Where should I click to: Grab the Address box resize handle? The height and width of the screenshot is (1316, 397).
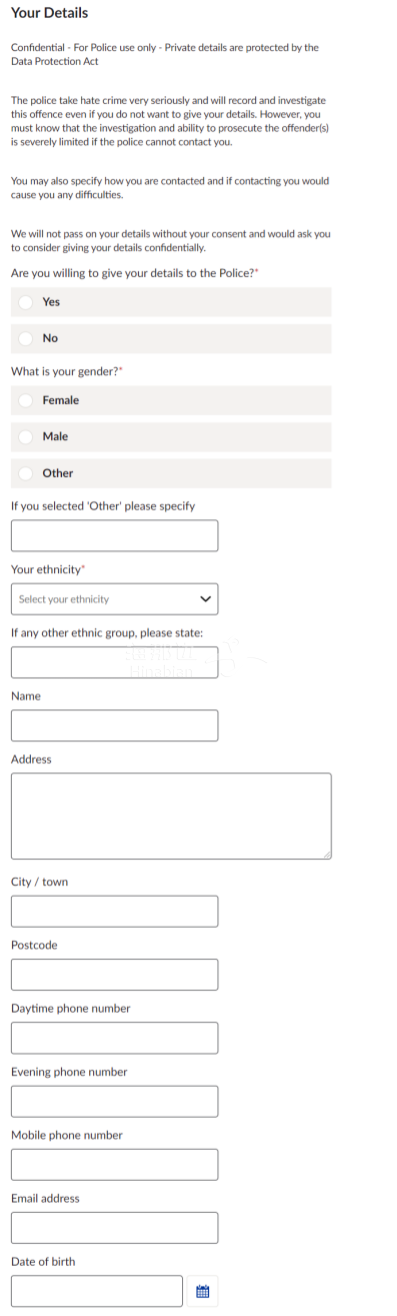click(325, 853)
